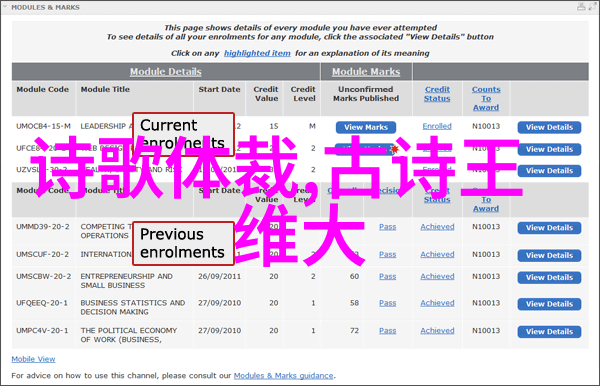Click the Pass link for UFQEEQ-20-1
This screenshot has height=386, width=600.
pos(387,303)
